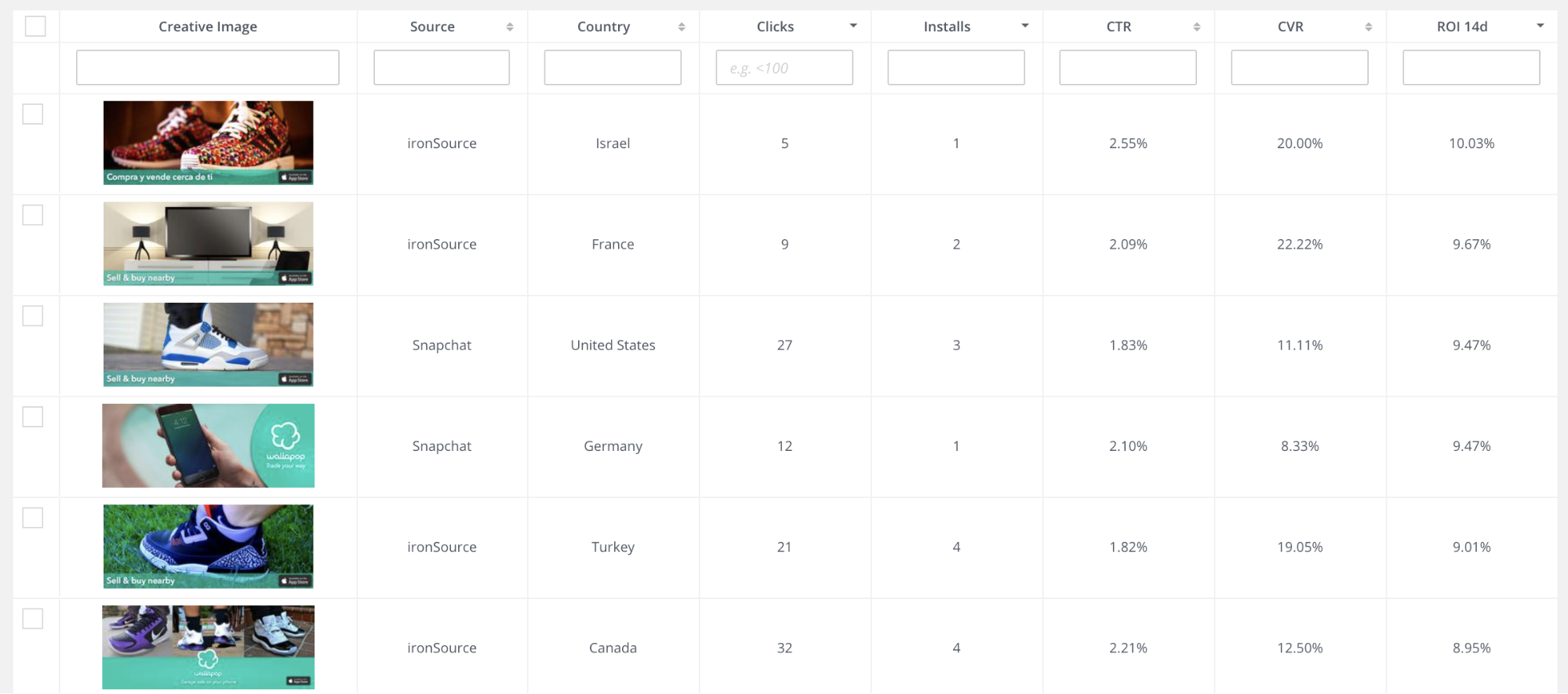Click the Creative Image filter field
1568x694 pixels.
(208, 67)
